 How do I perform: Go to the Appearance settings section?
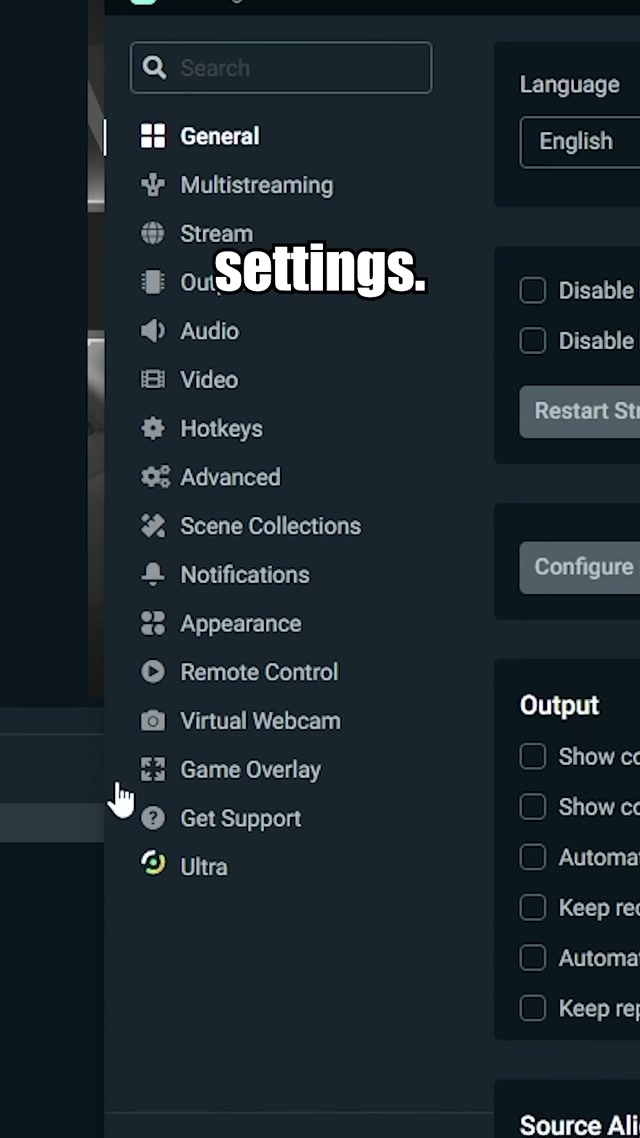tap(240, 624)
